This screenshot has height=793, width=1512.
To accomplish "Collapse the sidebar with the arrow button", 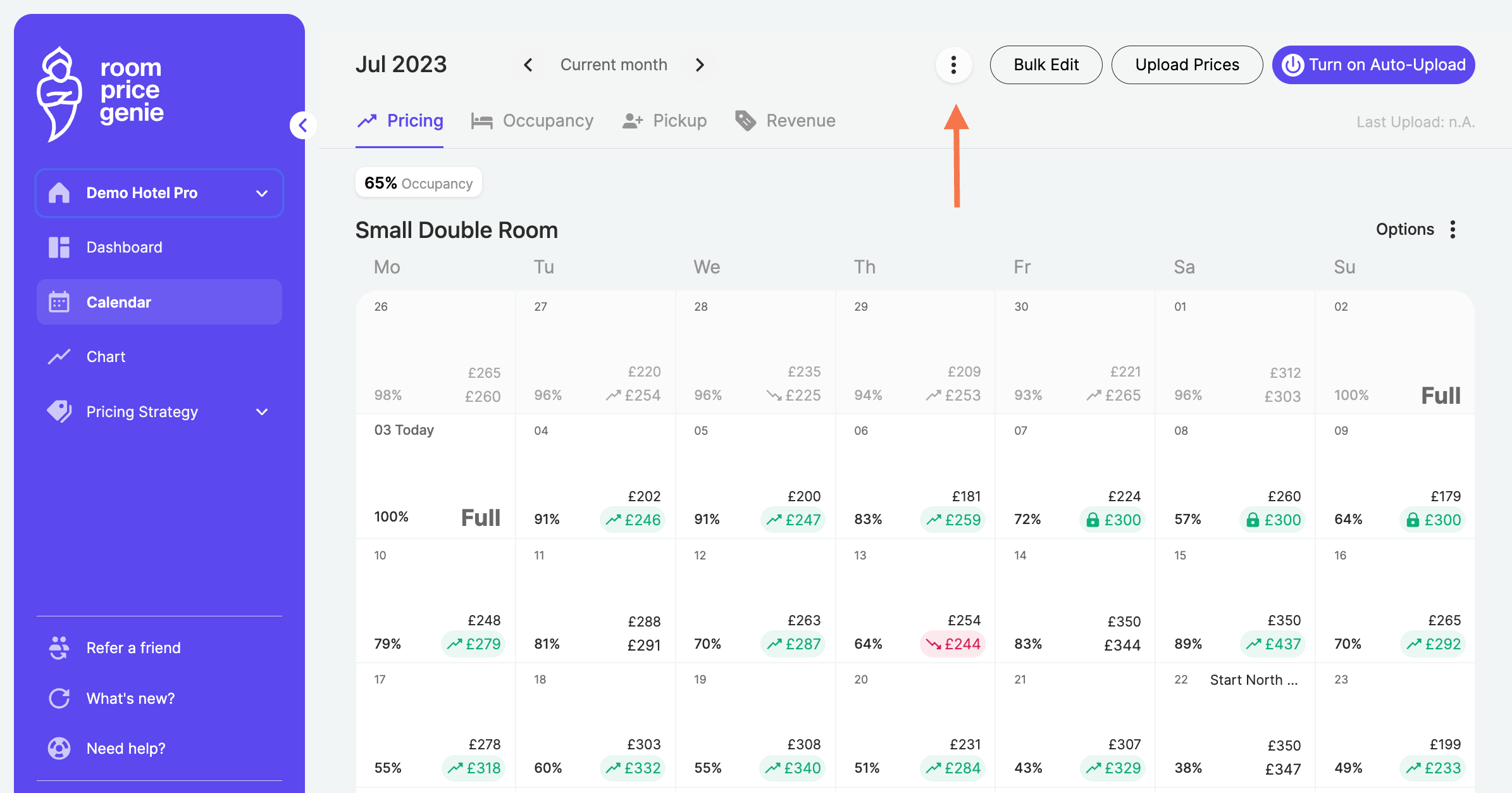I will (303, 125).
